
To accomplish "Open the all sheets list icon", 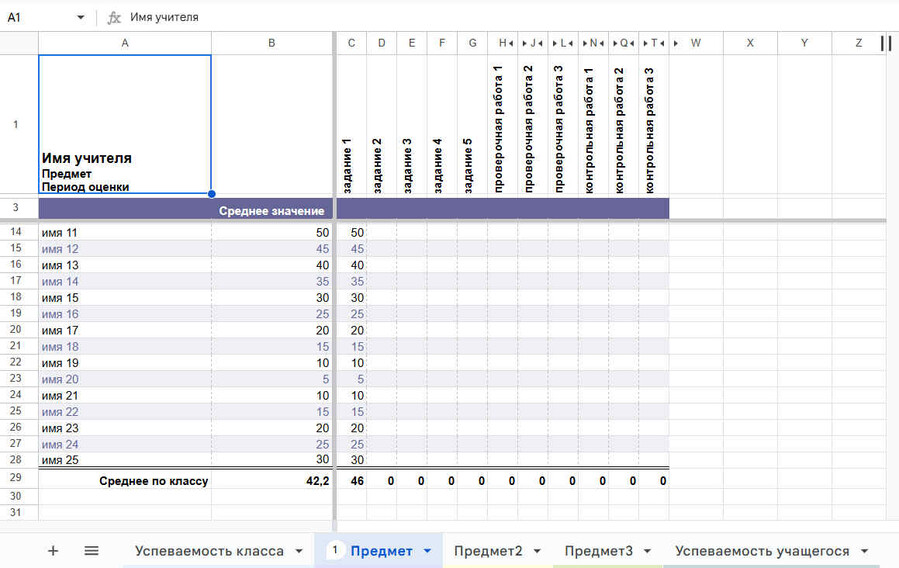I will tap(91, 551).
